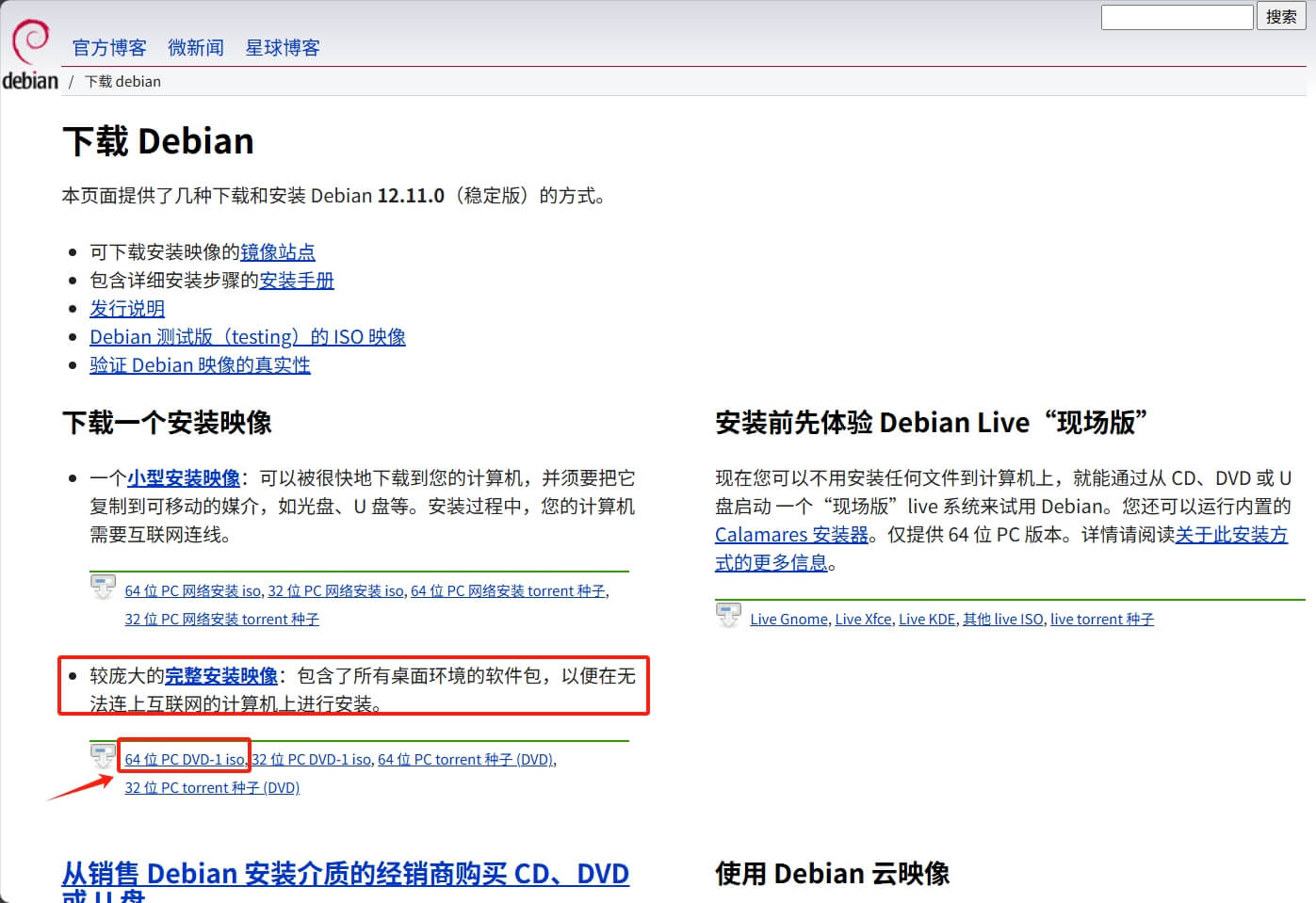Screen dimensions: 1316x903
Task: Get 64 位 PC torrent 种子 (DVD)
Action: 466,760
